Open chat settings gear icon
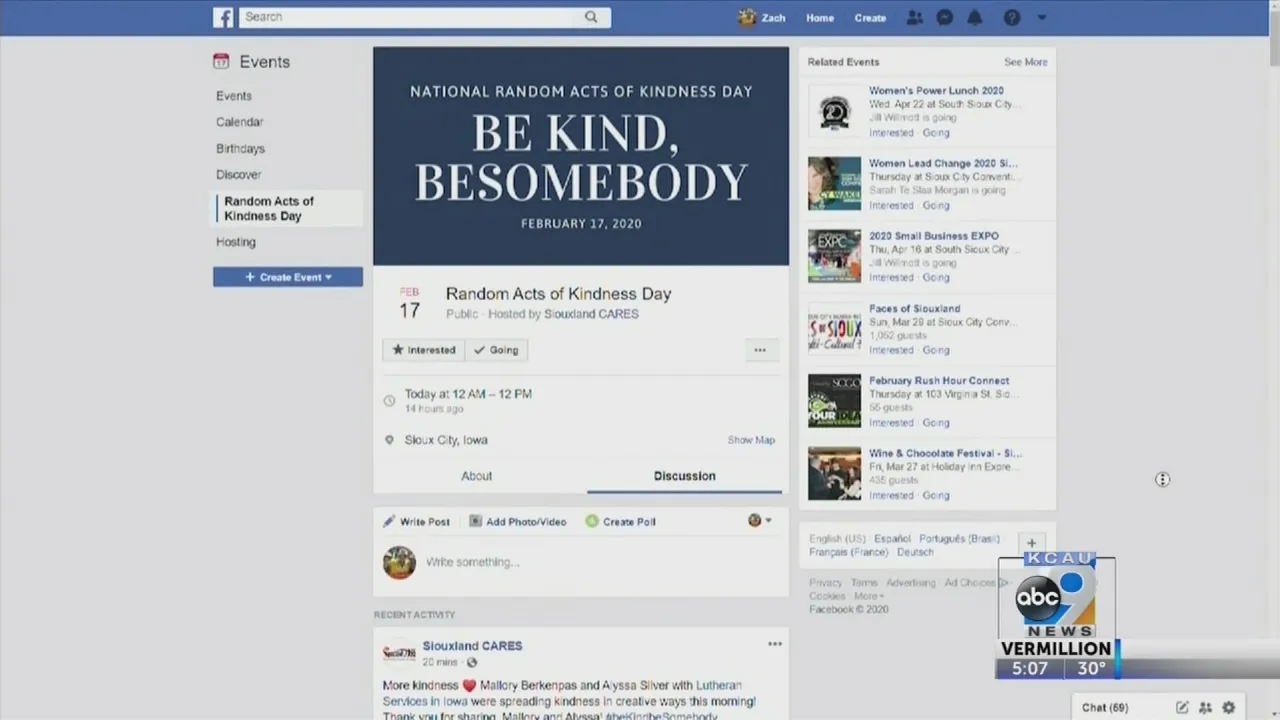The image size is (1280, 720). pyautogui.click(x=1229, y=707)
